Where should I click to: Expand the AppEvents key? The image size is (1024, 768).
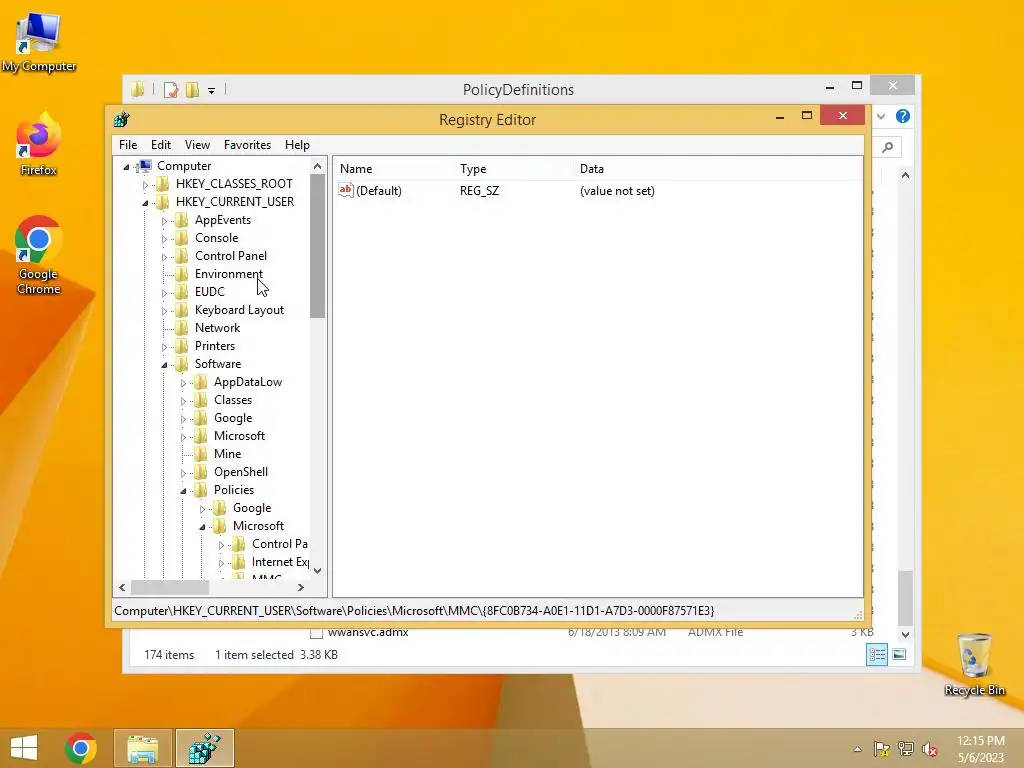pyautogui.click(x=164, y=221)
